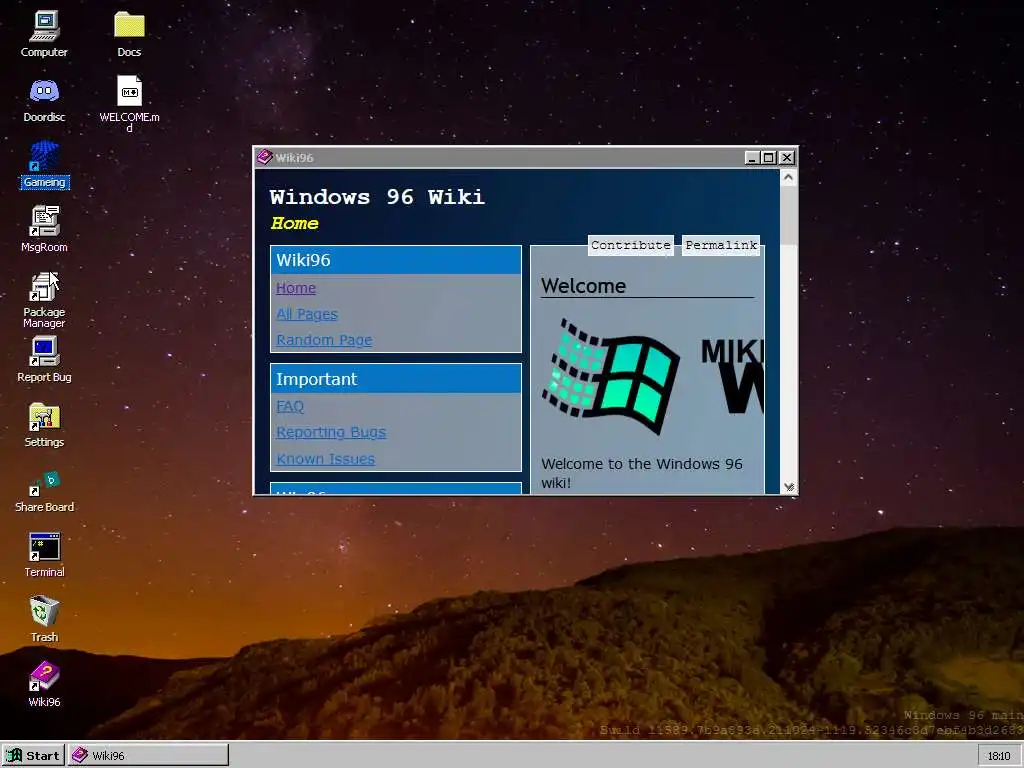The height and width of the screenshot is (768, 1024).
Task: Click the Wiki96 sidebar section header
Action: 396,260
